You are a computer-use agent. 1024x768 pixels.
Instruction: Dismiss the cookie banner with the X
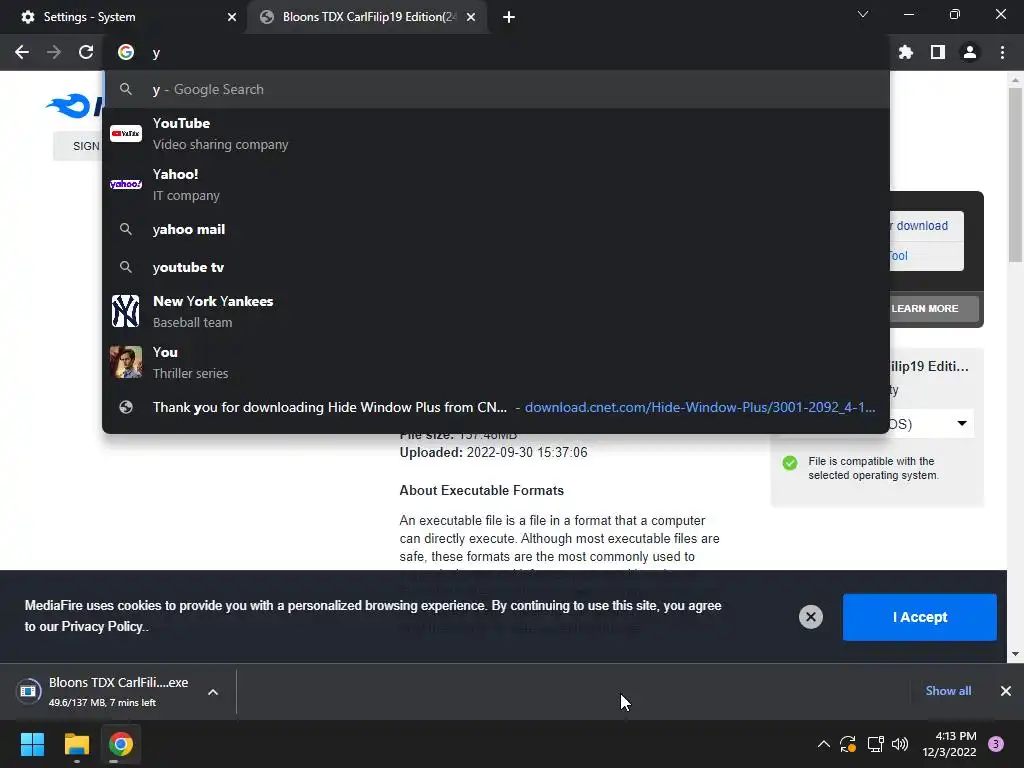[x=810, y=616]
